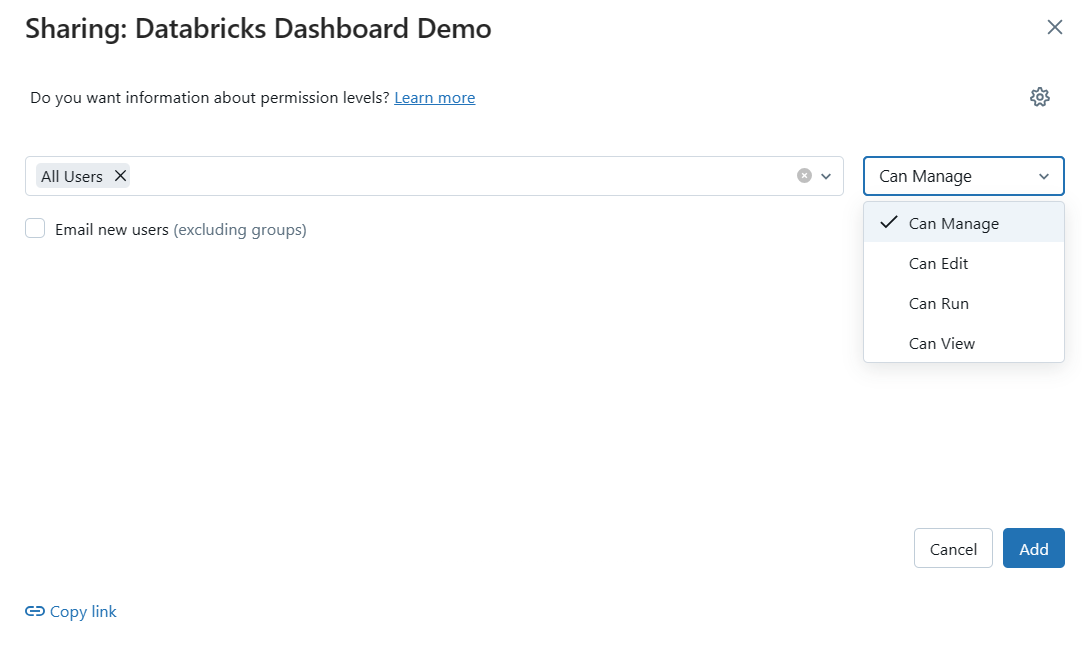Screen dimensions: 1082x651
Task: Select Can Run permission level
Action: click(x=938, y=303)
